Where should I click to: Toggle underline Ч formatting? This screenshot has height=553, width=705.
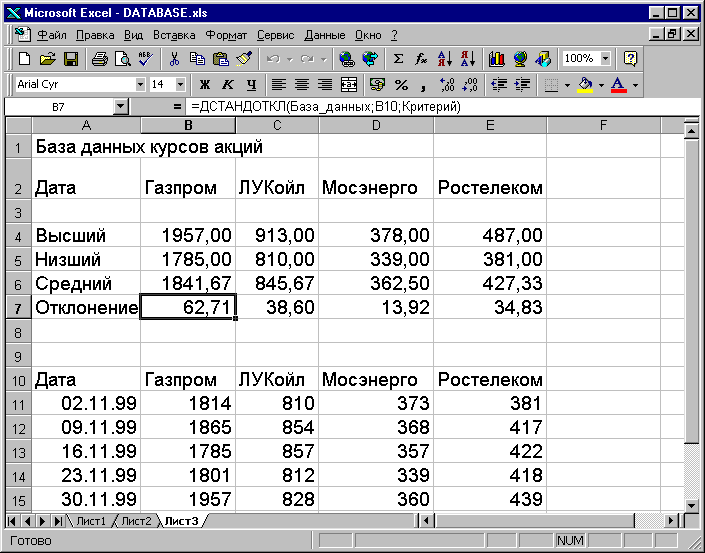(x=251, y=85)
